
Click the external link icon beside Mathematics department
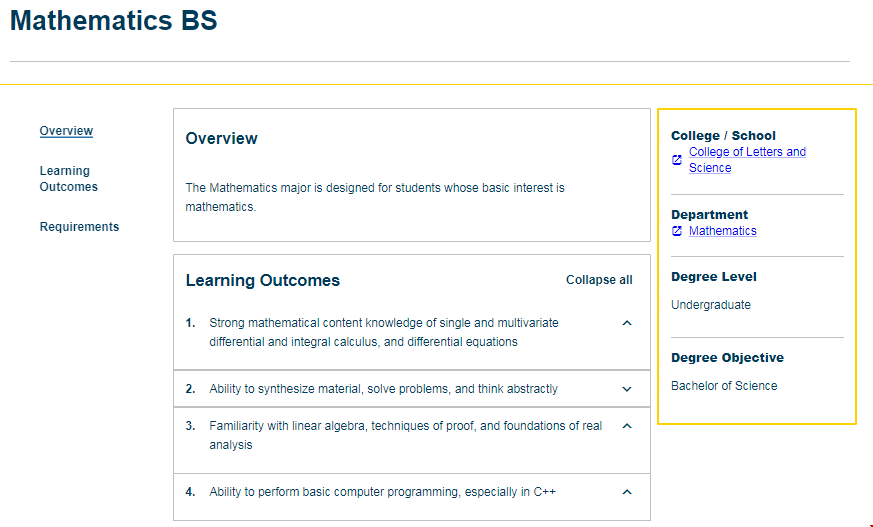(677, 231)
